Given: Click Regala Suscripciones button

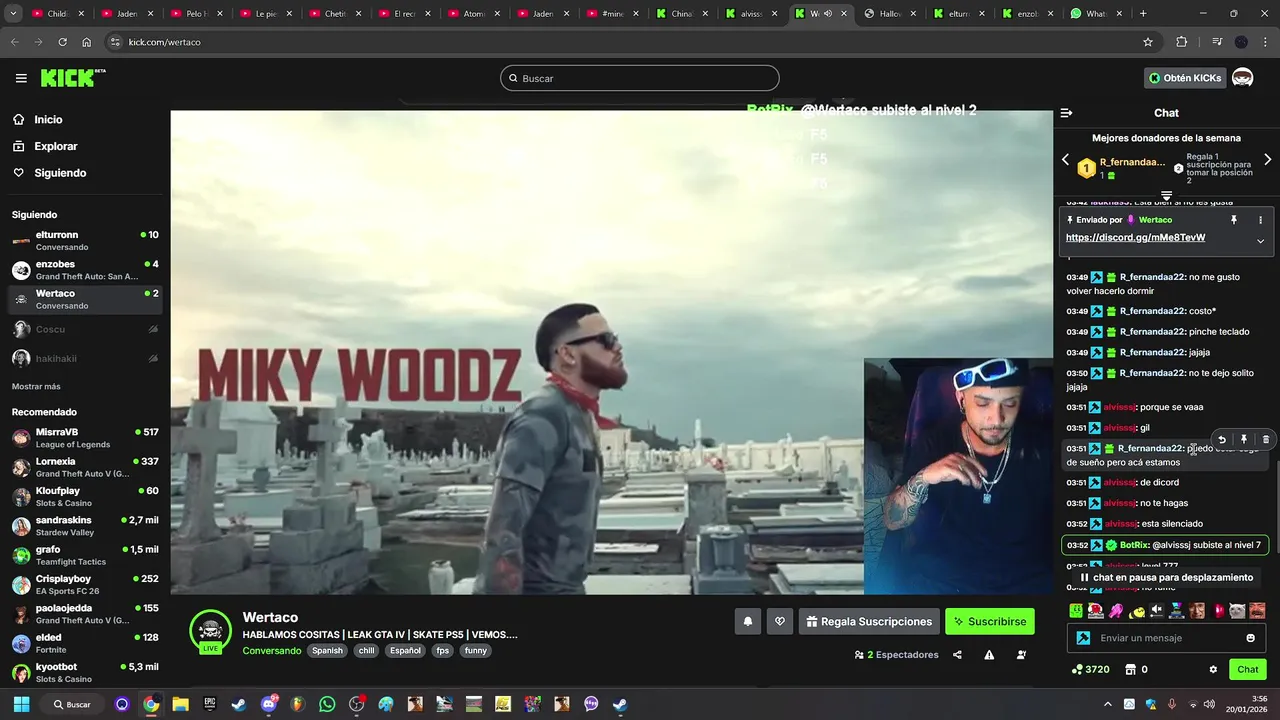Looking at the screenshot, I should pos(869,621).
